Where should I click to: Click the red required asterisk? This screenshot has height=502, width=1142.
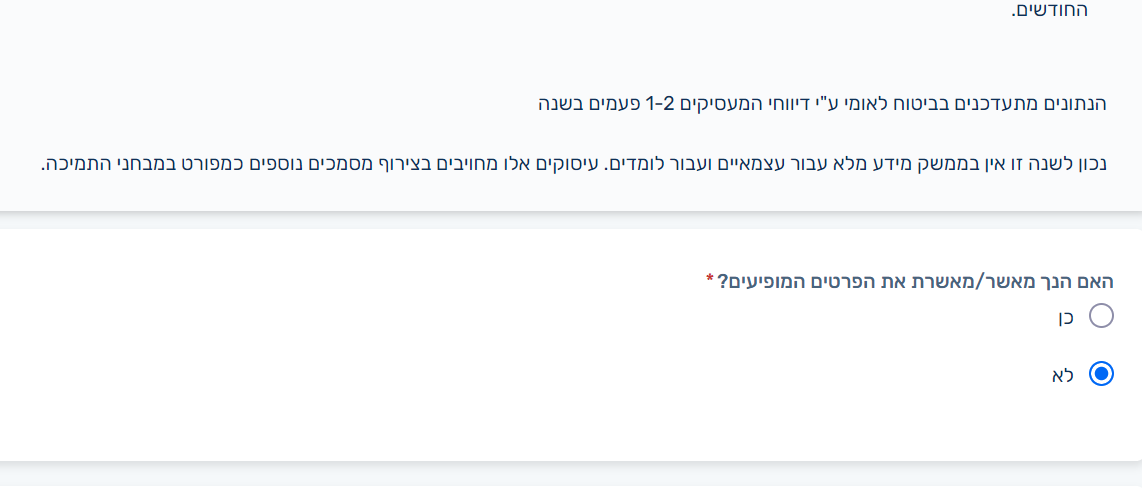click(710, 279)
